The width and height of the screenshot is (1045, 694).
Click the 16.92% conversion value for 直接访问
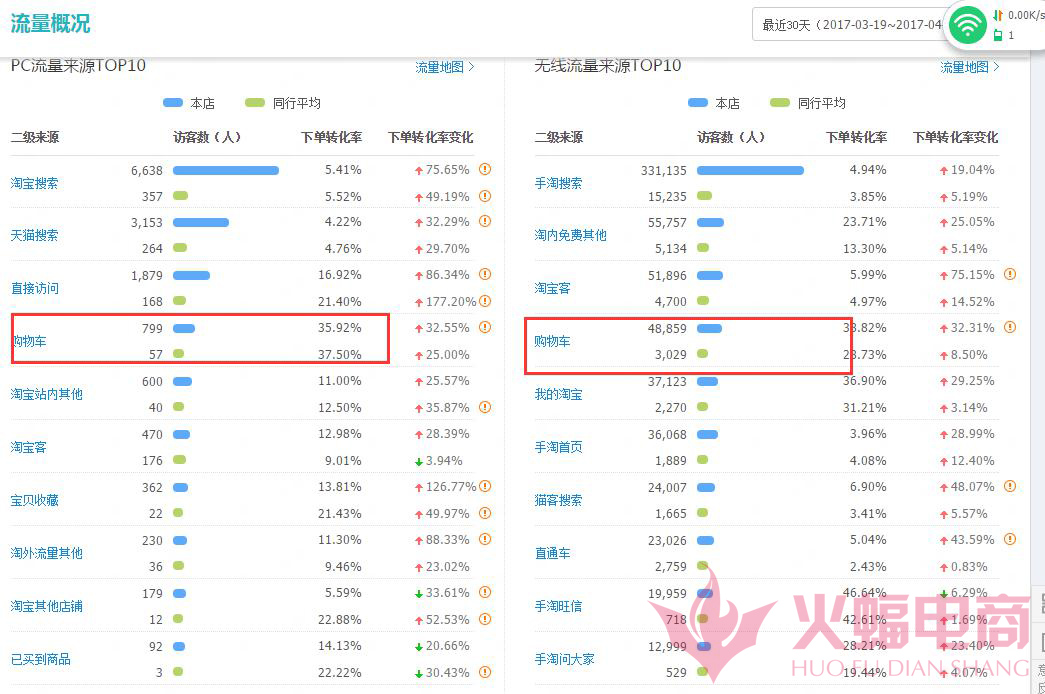pyautogui.click(x=340, y=275)
